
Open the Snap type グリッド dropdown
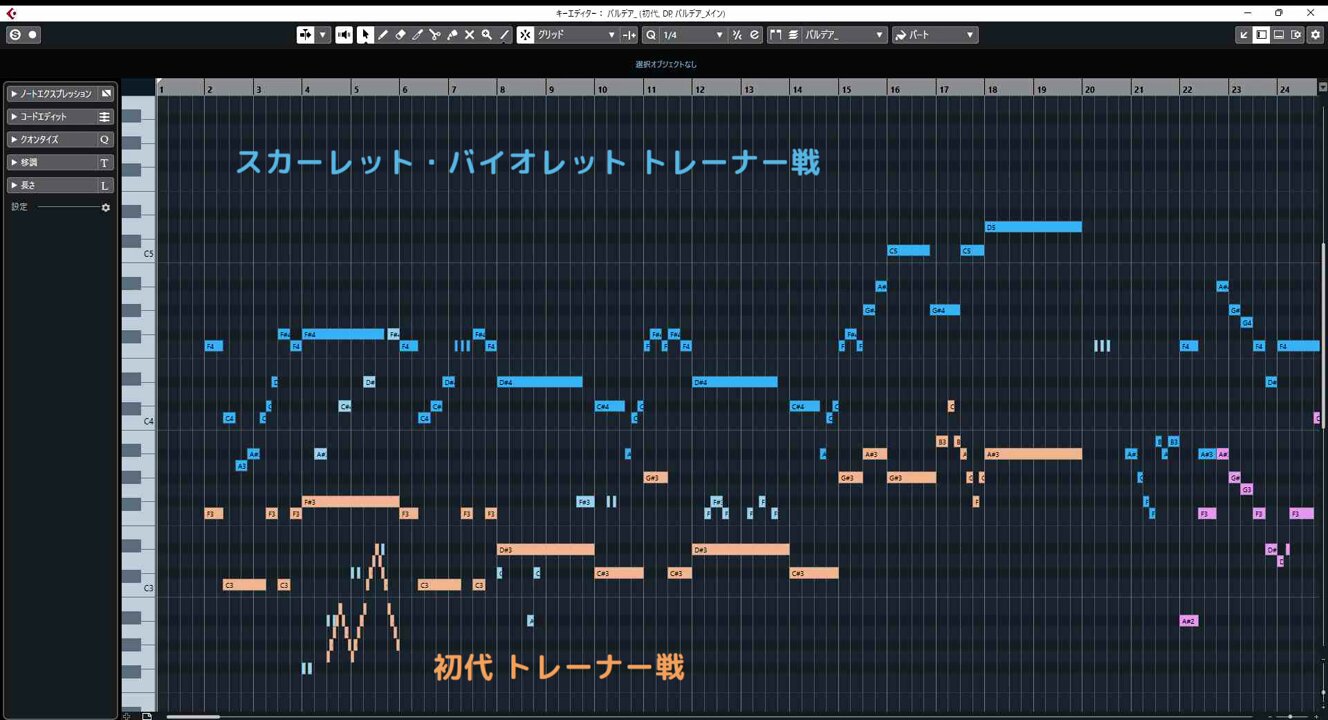pyautogui.click(x=578, y=35)
